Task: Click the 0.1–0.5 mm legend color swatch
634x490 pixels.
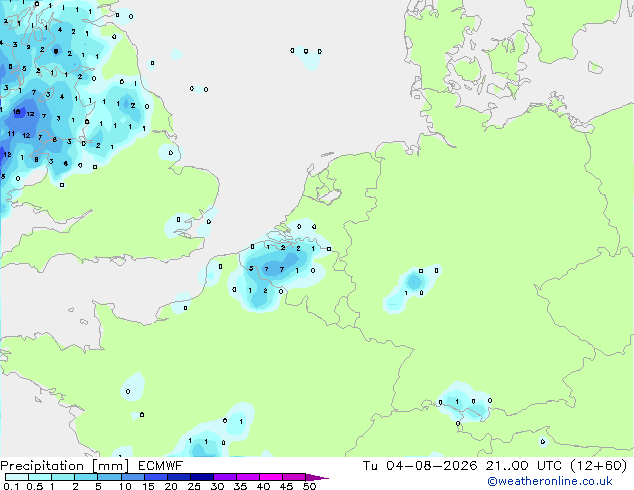Action: (17, 477)
